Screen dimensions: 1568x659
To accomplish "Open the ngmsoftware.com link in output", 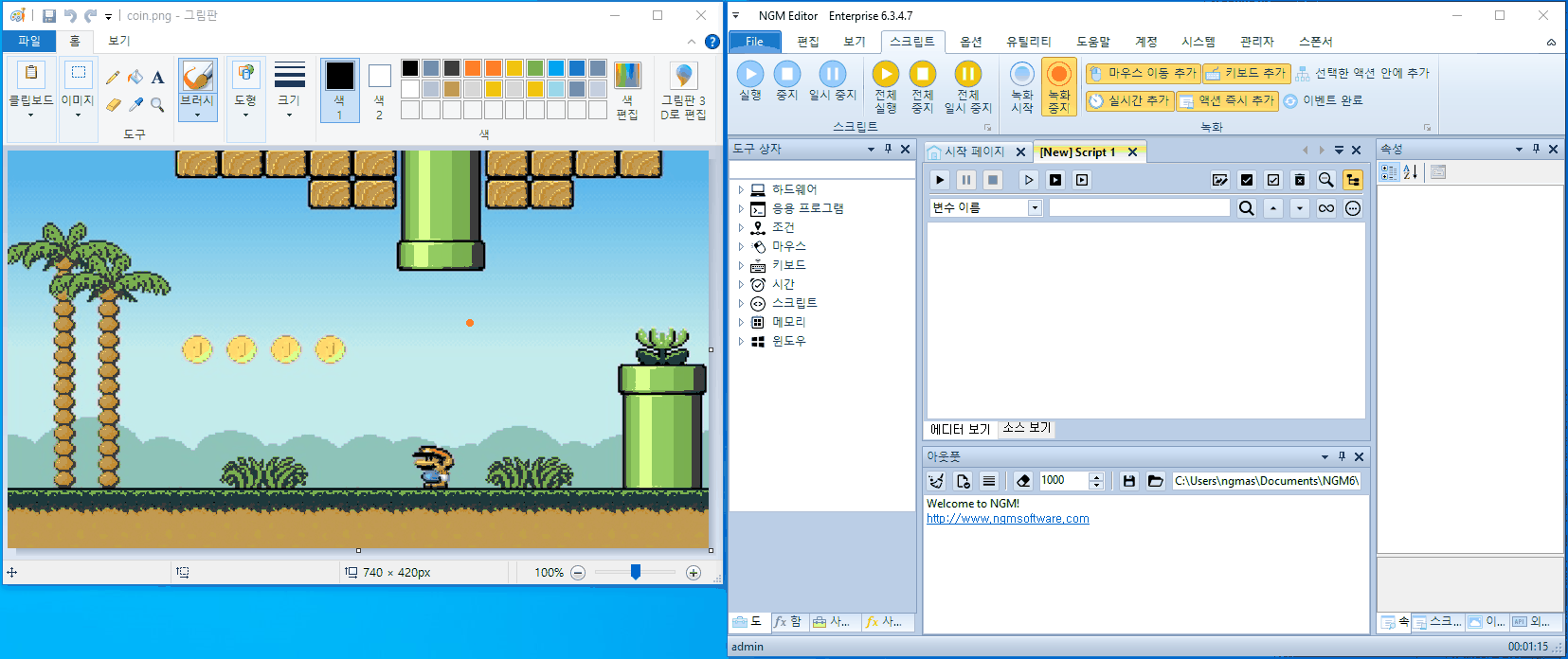I will point(1008,519).
